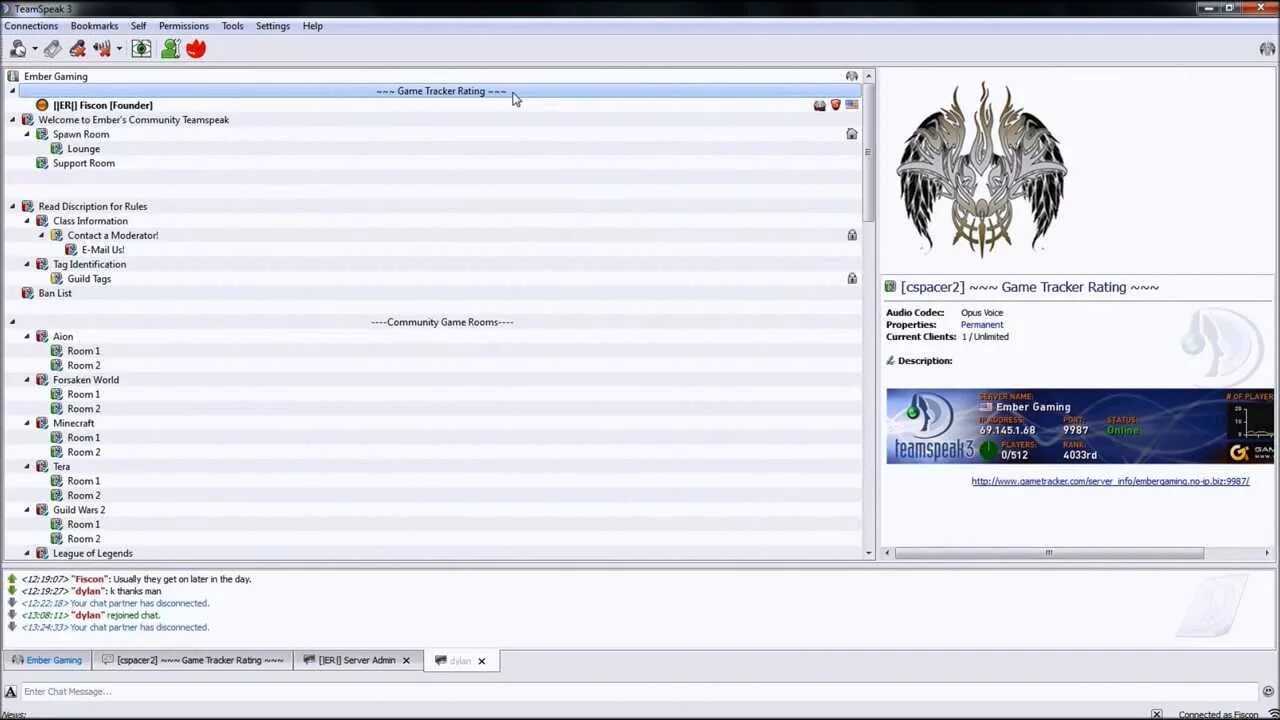
Task: Collapse the Spawn Room channel
Action: [x=27, y=134]
